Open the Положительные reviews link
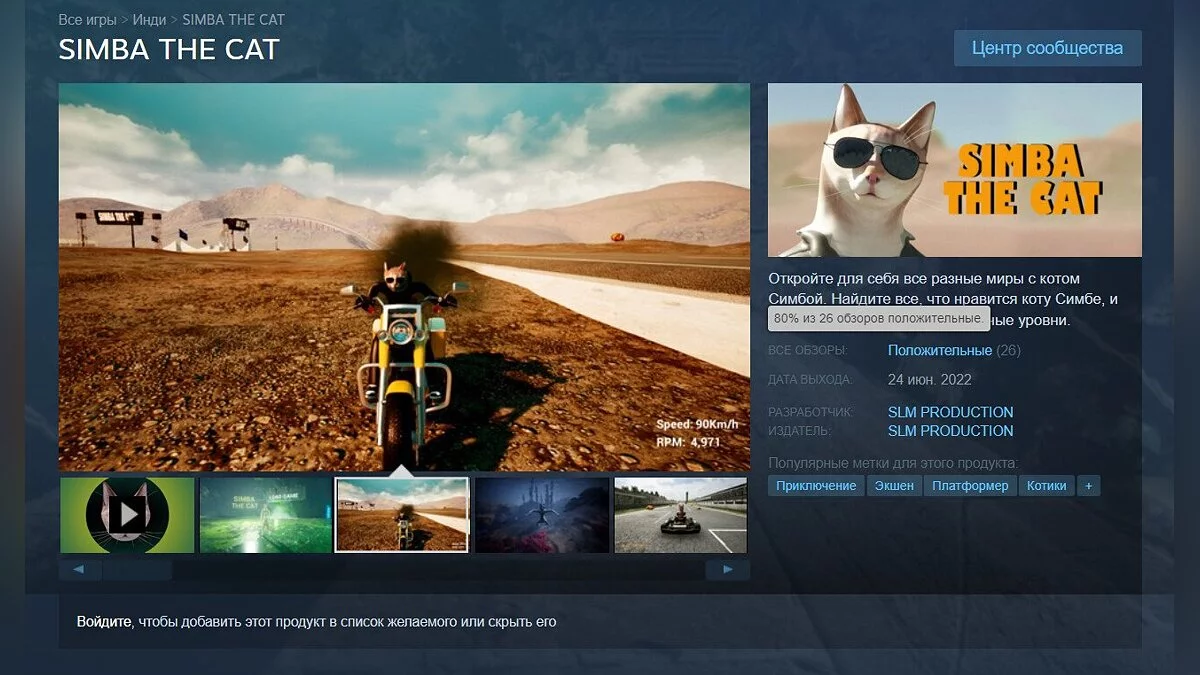 click(x=939, y=351)
